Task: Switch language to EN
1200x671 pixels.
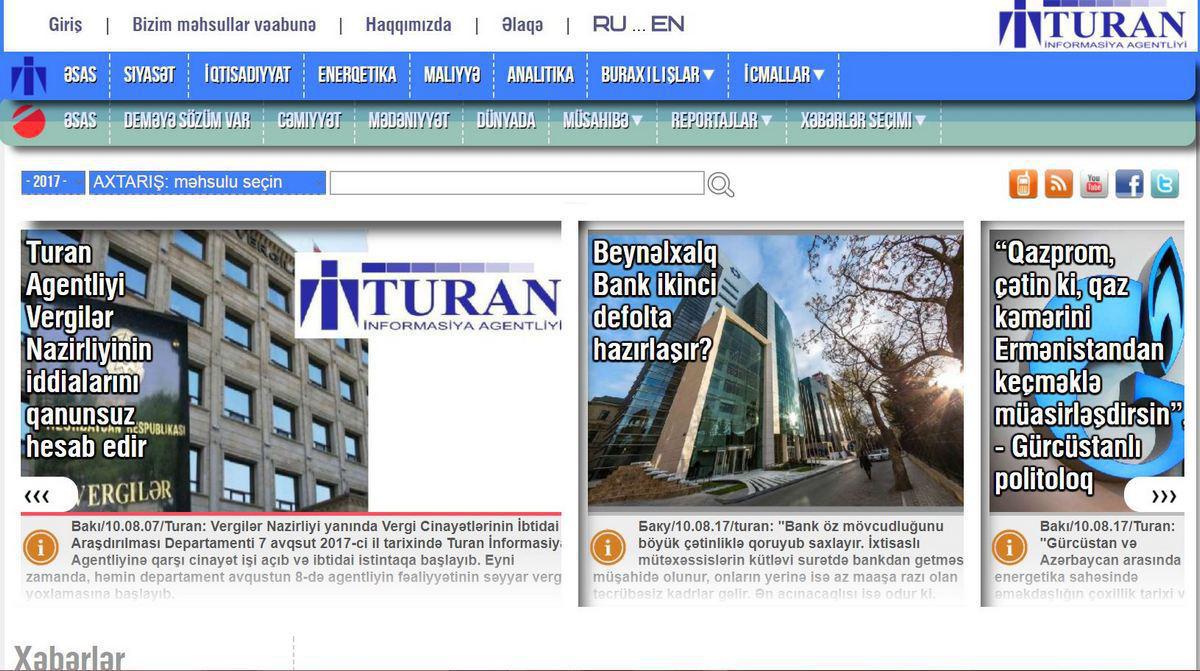Action: point(667,25)
